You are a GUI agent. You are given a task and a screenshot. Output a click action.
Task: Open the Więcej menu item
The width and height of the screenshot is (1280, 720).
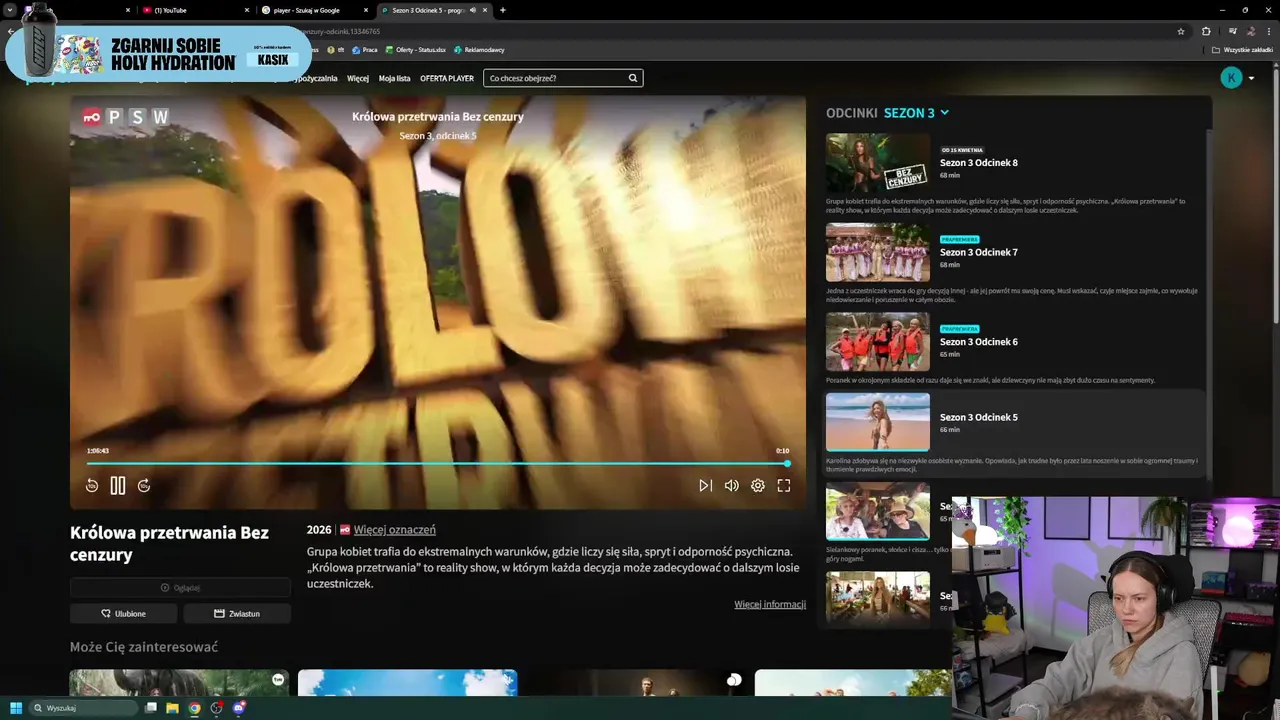(x=358, y=78)
